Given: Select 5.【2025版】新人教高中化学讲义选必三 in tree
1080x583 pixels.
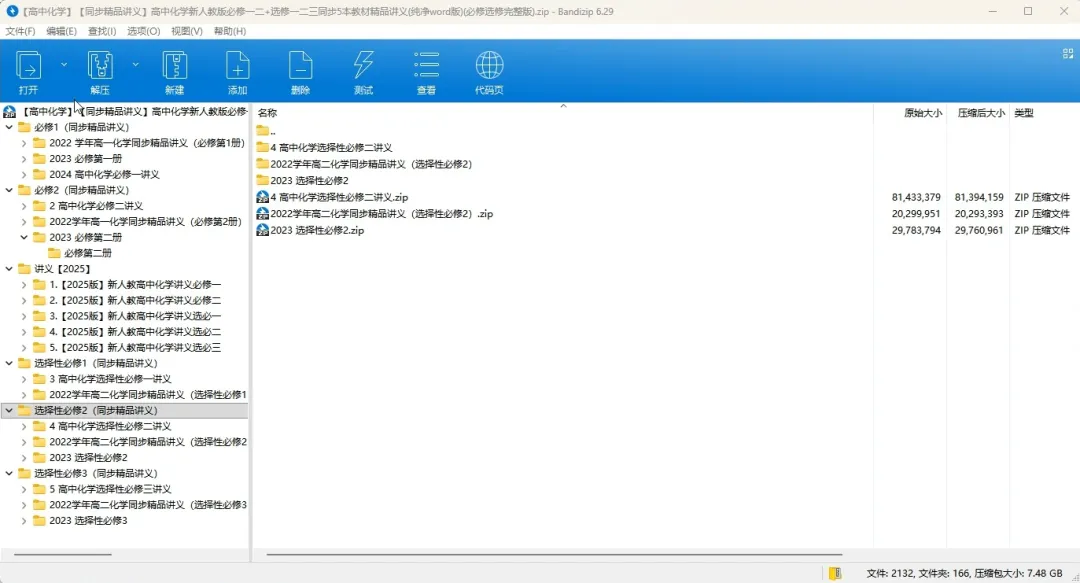Looking at the screenshot, I should click(135, 348).
